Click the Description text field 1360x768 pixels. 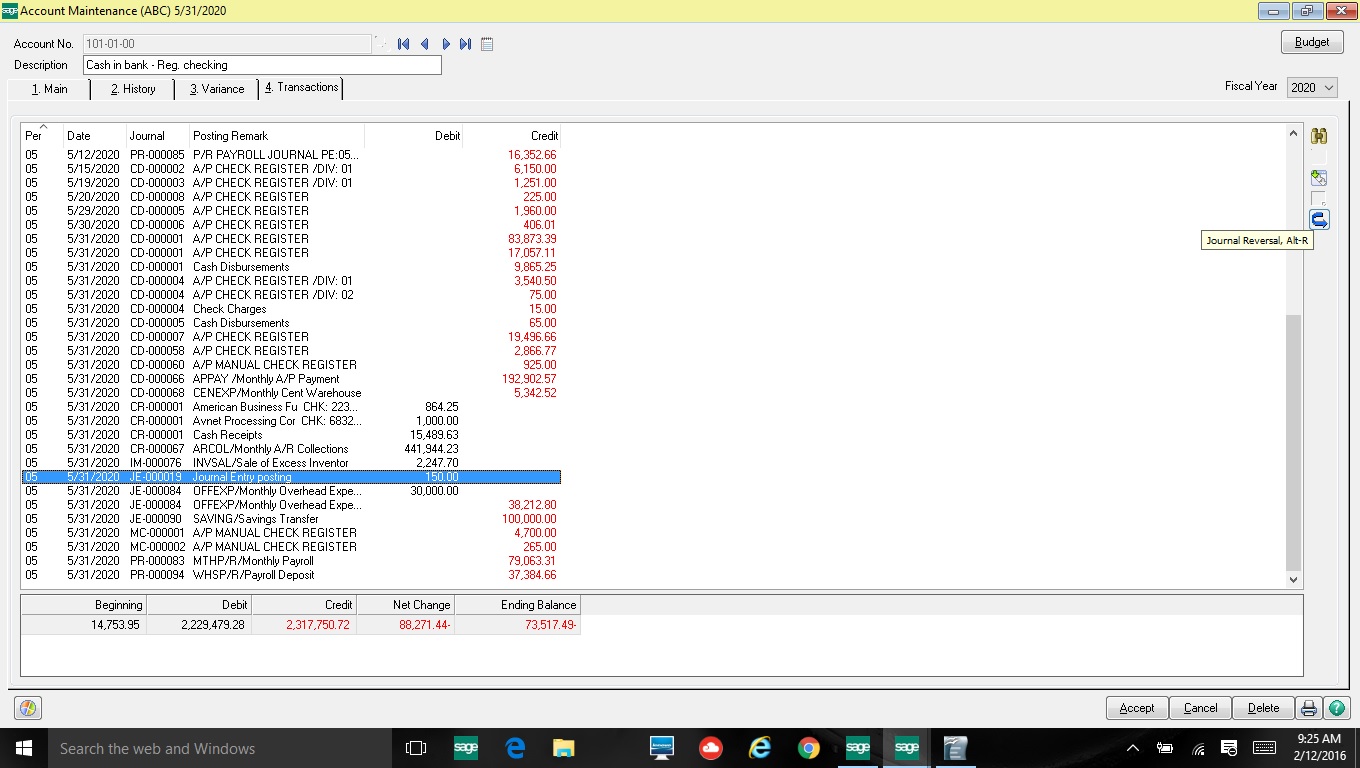[x=262, y=65]
